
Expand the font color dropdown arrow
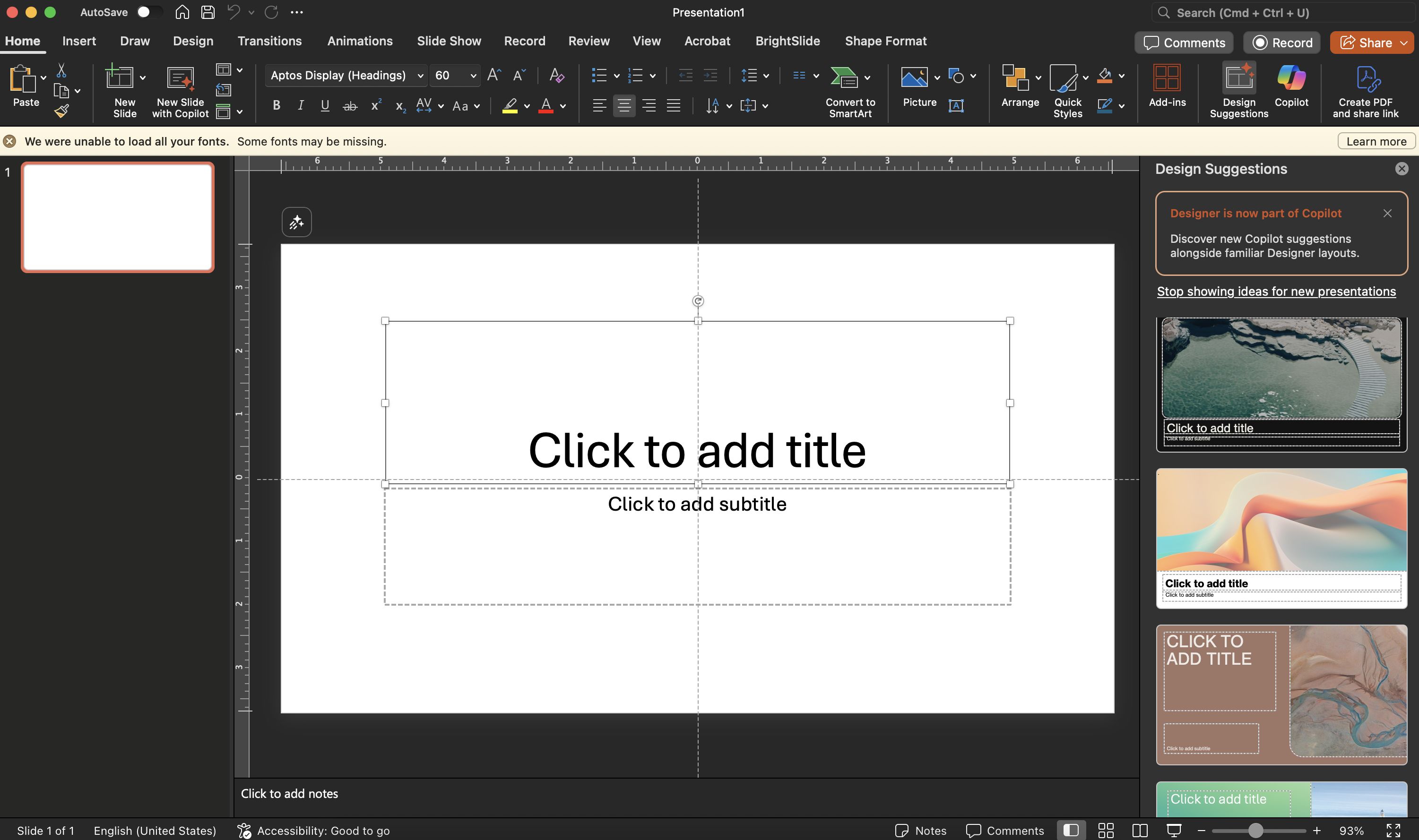[x=562, y=106]
